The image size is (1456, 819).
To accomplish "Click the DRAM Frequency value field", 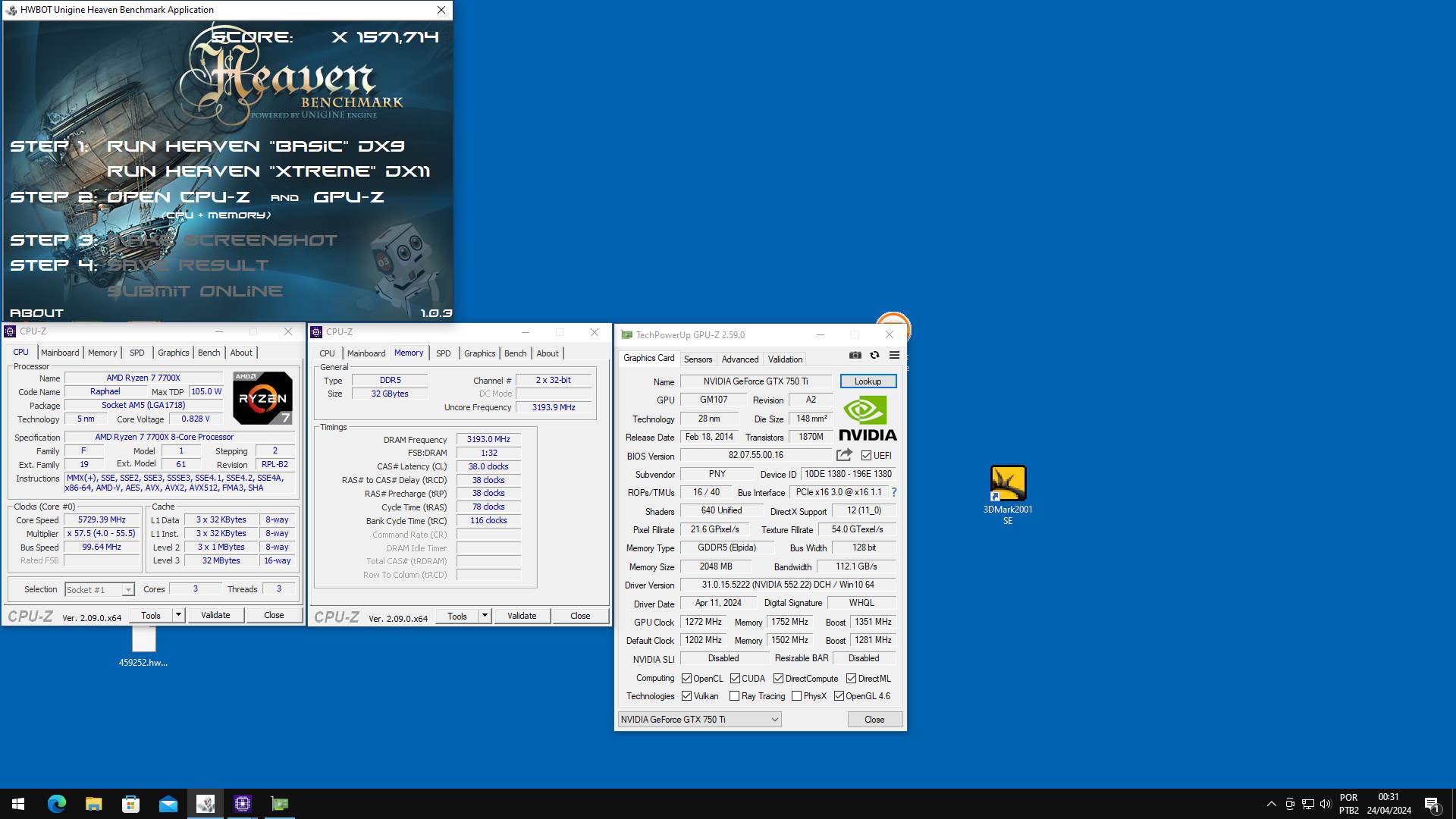I will (x=488, y=440).
